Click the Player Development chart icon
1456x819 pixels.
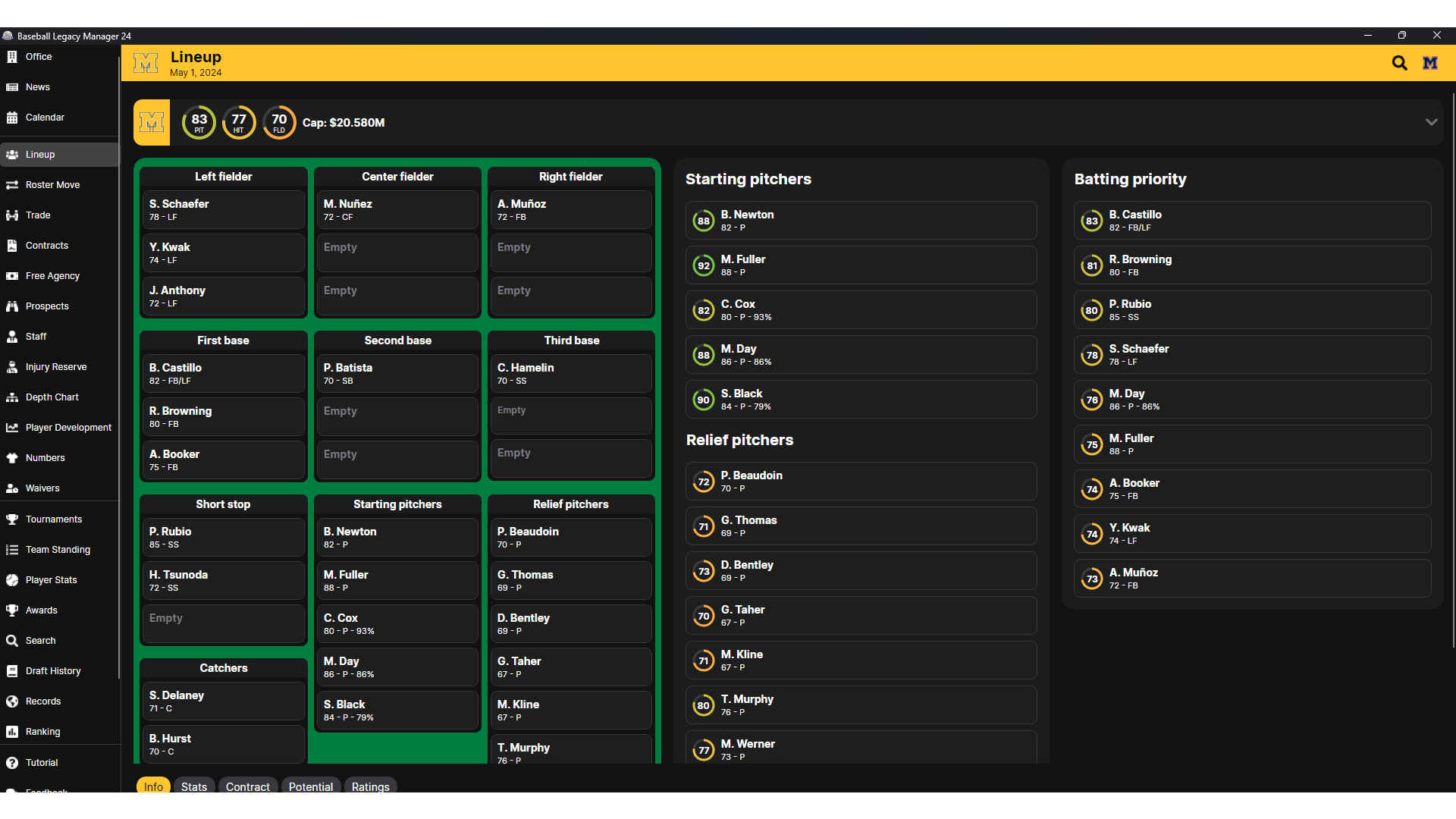[12, 428]
